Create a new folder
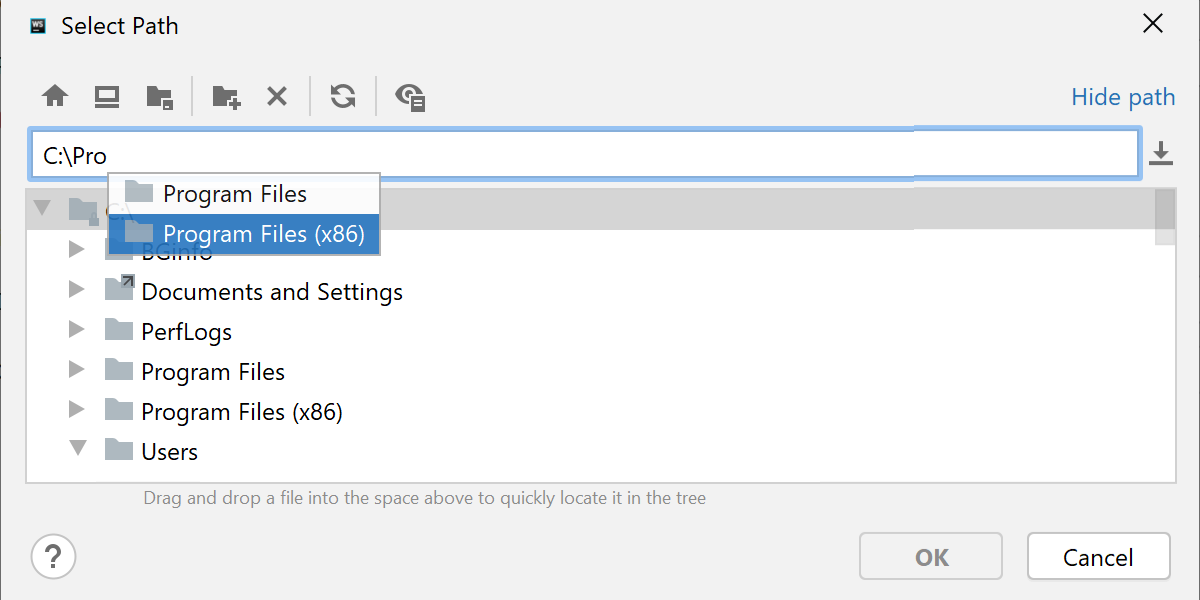 pyautogui.click(x=226, y=96)
